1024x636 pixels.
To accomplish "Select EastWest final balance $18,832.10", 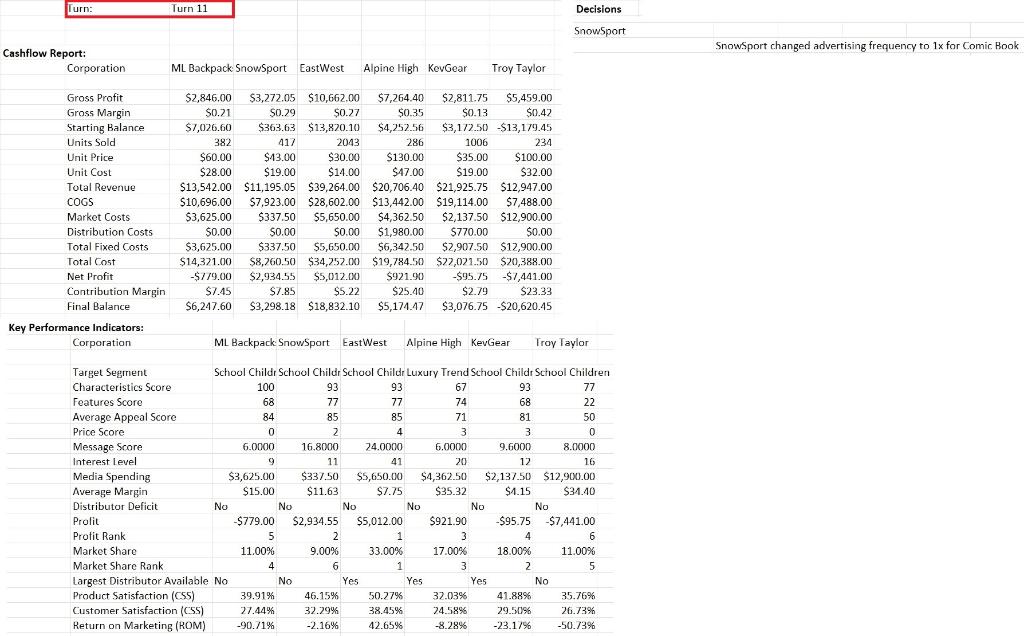I will coord(334,307).
